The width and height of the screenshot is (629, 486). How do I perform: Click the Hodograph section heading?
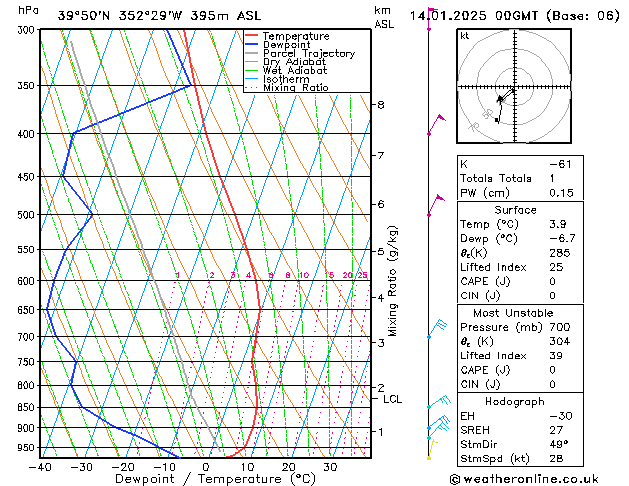(x=515, y=402)
